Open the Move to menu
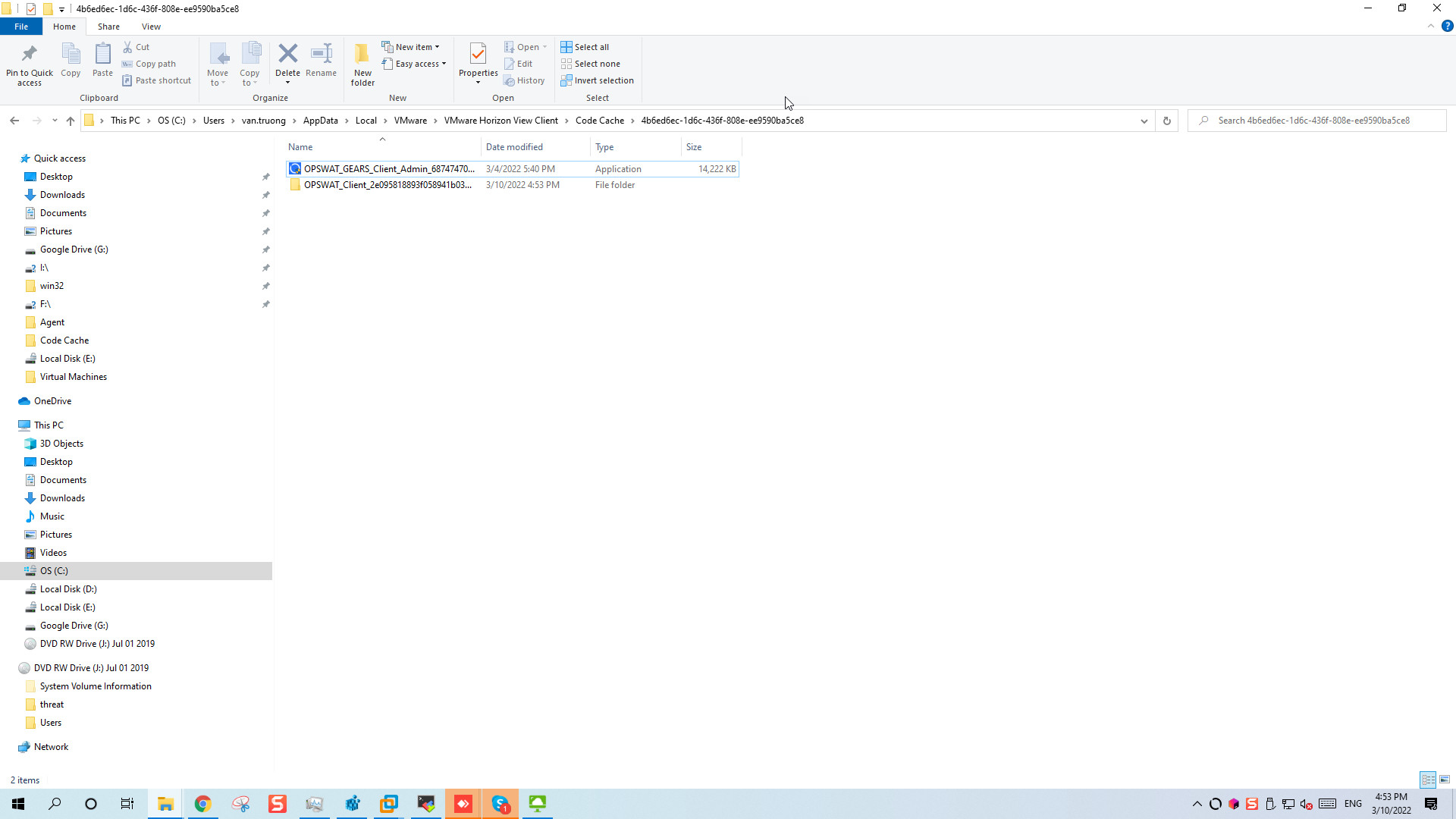This screenshot has height=819, width=1456. click(218, 64)
